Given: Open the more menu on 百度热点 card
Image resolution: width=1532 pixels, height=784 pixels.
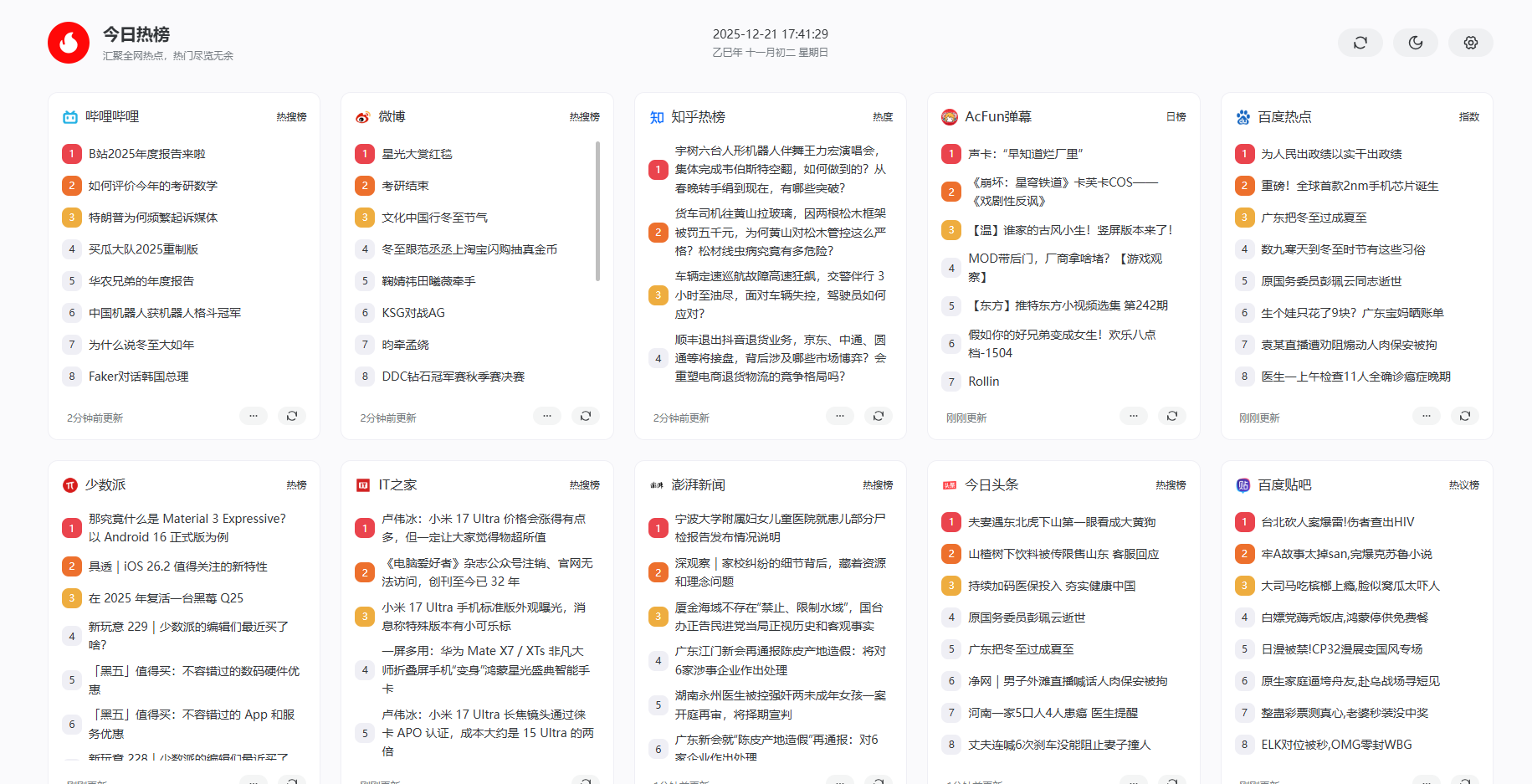Looking at the screenshot, I should [1427, 416].
